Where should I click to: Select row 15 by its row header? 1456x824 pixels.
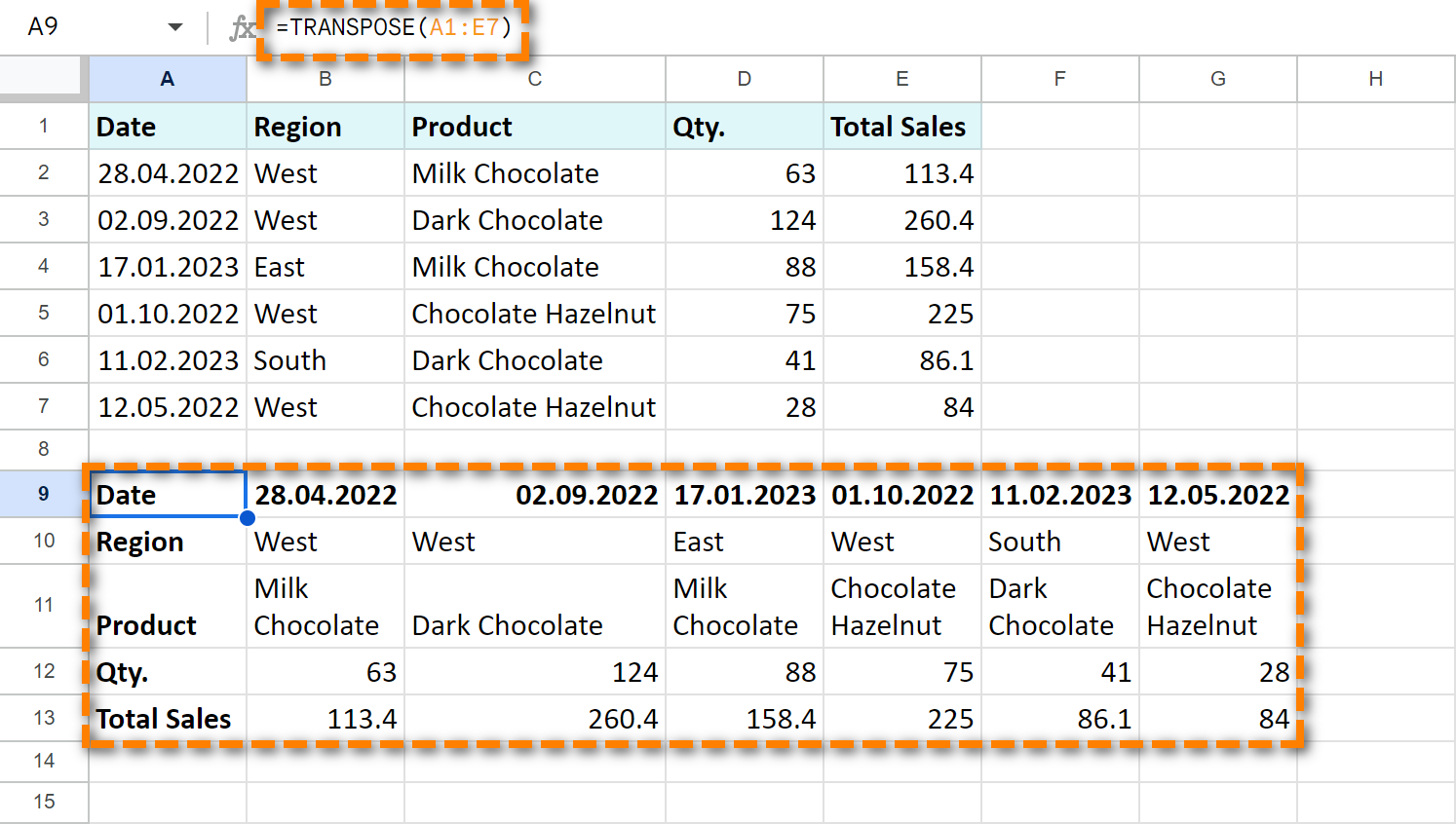(x=42, y=802)
